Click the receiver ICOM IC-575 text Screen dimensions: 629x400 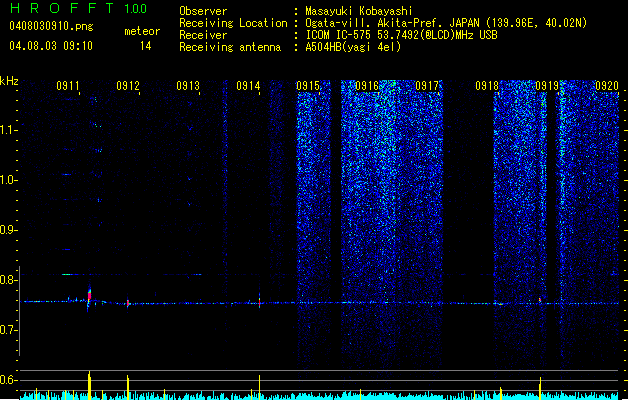401,35
